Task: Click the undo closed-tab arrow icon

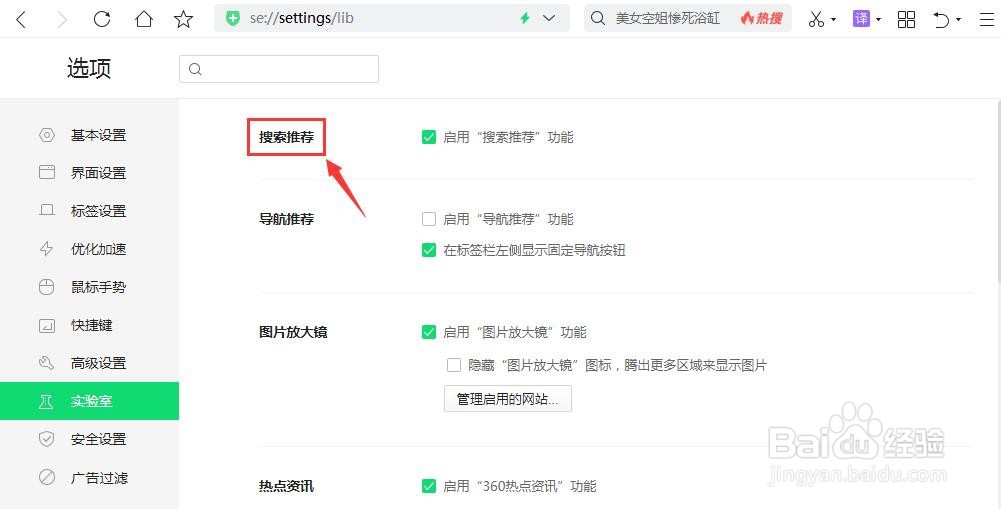Action: [x=942, y=20]
